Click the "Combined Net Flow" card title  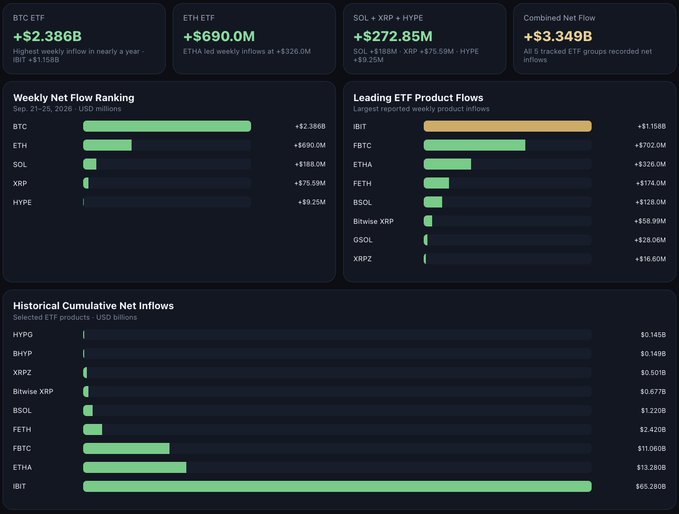tap(559, 18)
